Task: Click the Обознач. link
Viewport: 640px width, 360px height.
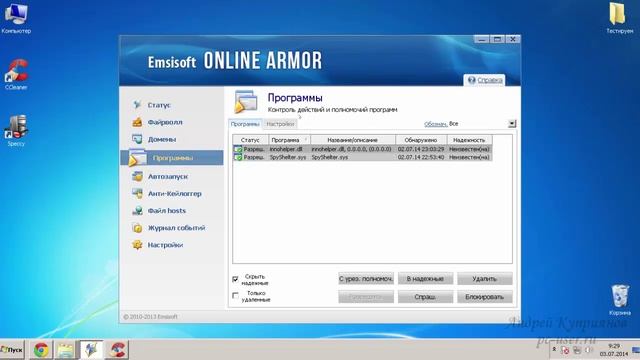Action: pyautogui.click(x=436, y=124)
